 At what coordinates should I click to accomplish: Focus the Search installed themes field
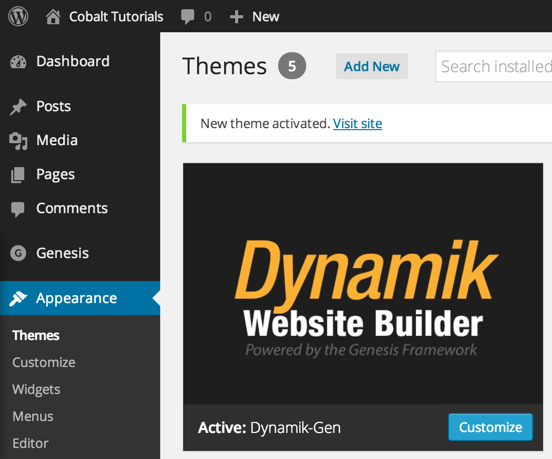click(x=494, y=66)
